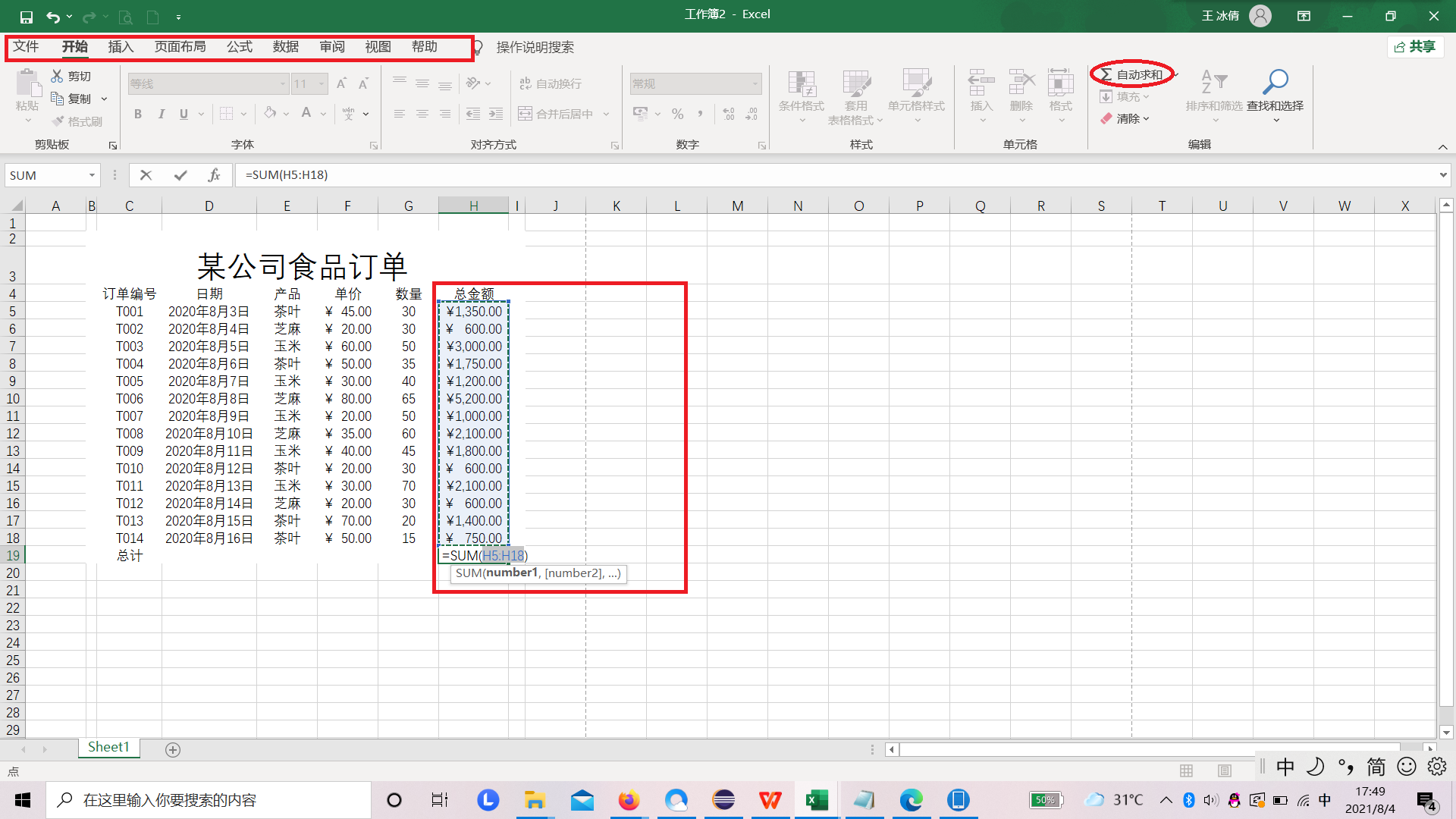Click the Copy (复制) icon
The image size is (1456, 819).
coord(57,99)
